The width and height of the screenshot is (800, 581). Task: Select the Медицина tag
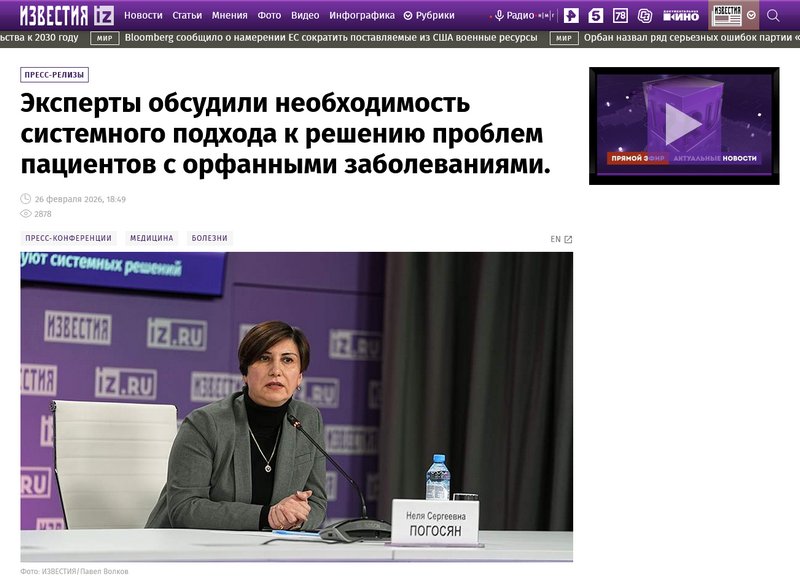152,238
